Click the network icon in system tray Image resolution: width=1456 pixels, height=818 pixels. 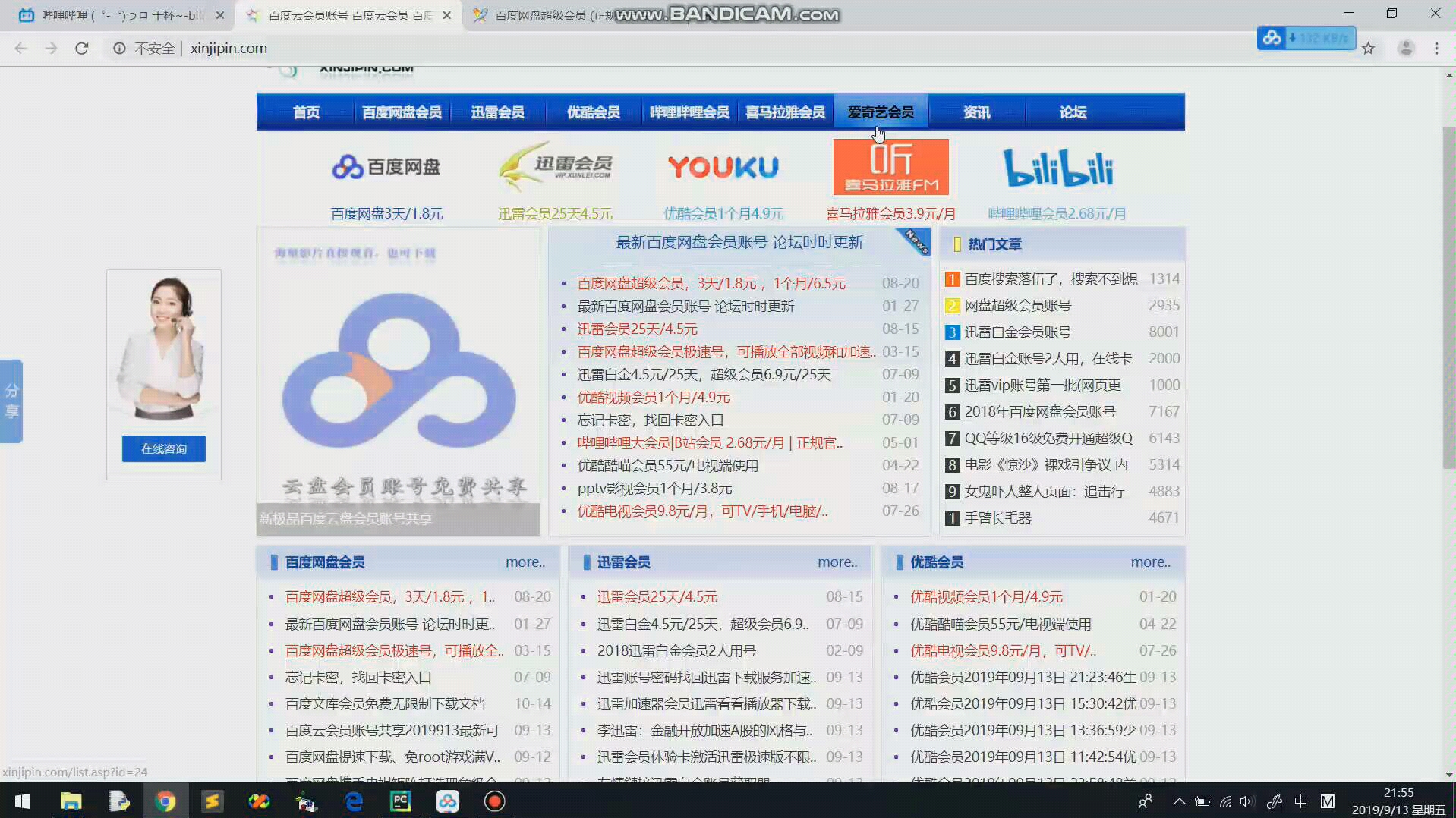point(1225,801)
